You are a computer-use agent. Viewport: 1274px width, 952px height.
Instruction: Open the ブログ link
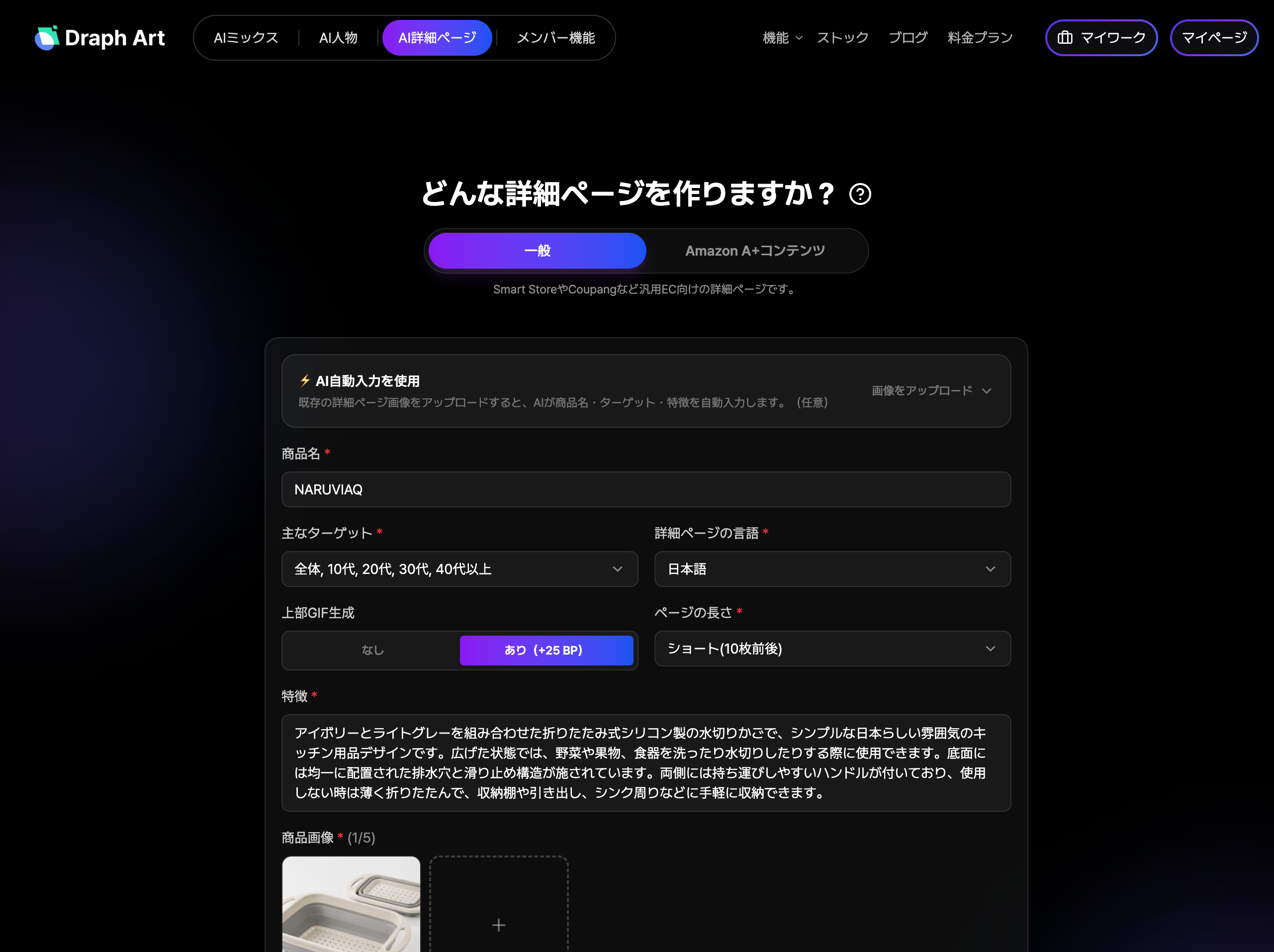pos(908,38)
